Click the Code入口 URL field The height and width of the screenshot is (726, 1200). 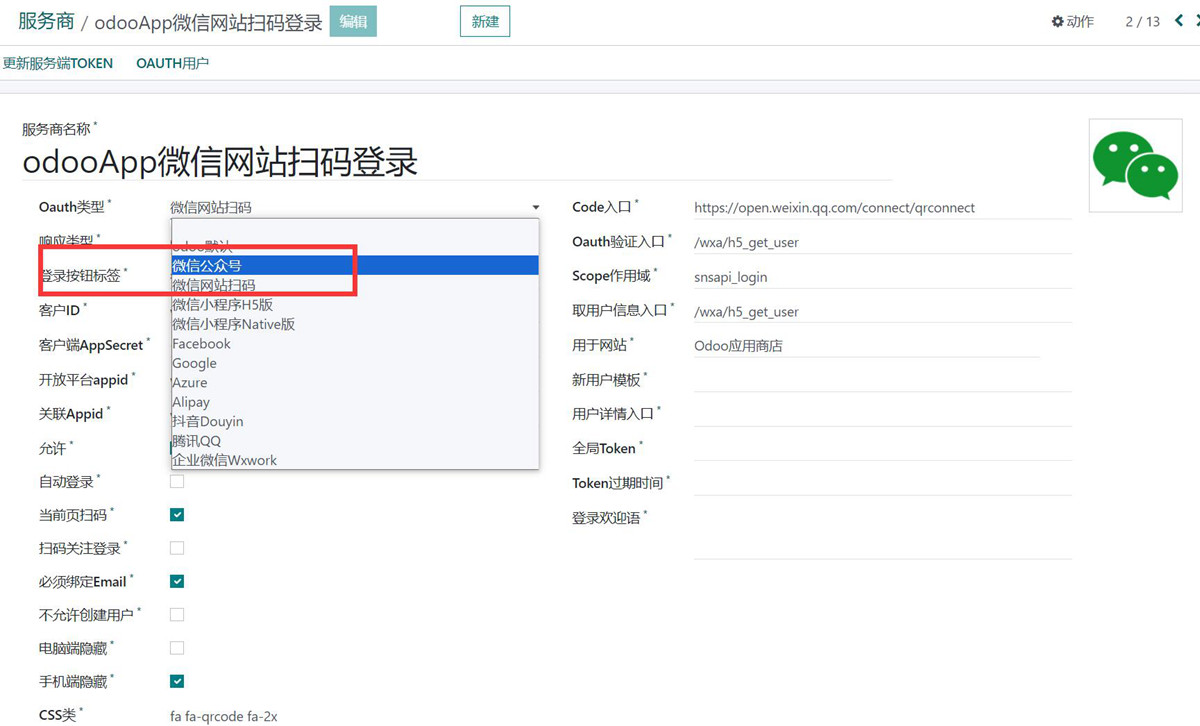pyautogui.click(x=882, y=208)
